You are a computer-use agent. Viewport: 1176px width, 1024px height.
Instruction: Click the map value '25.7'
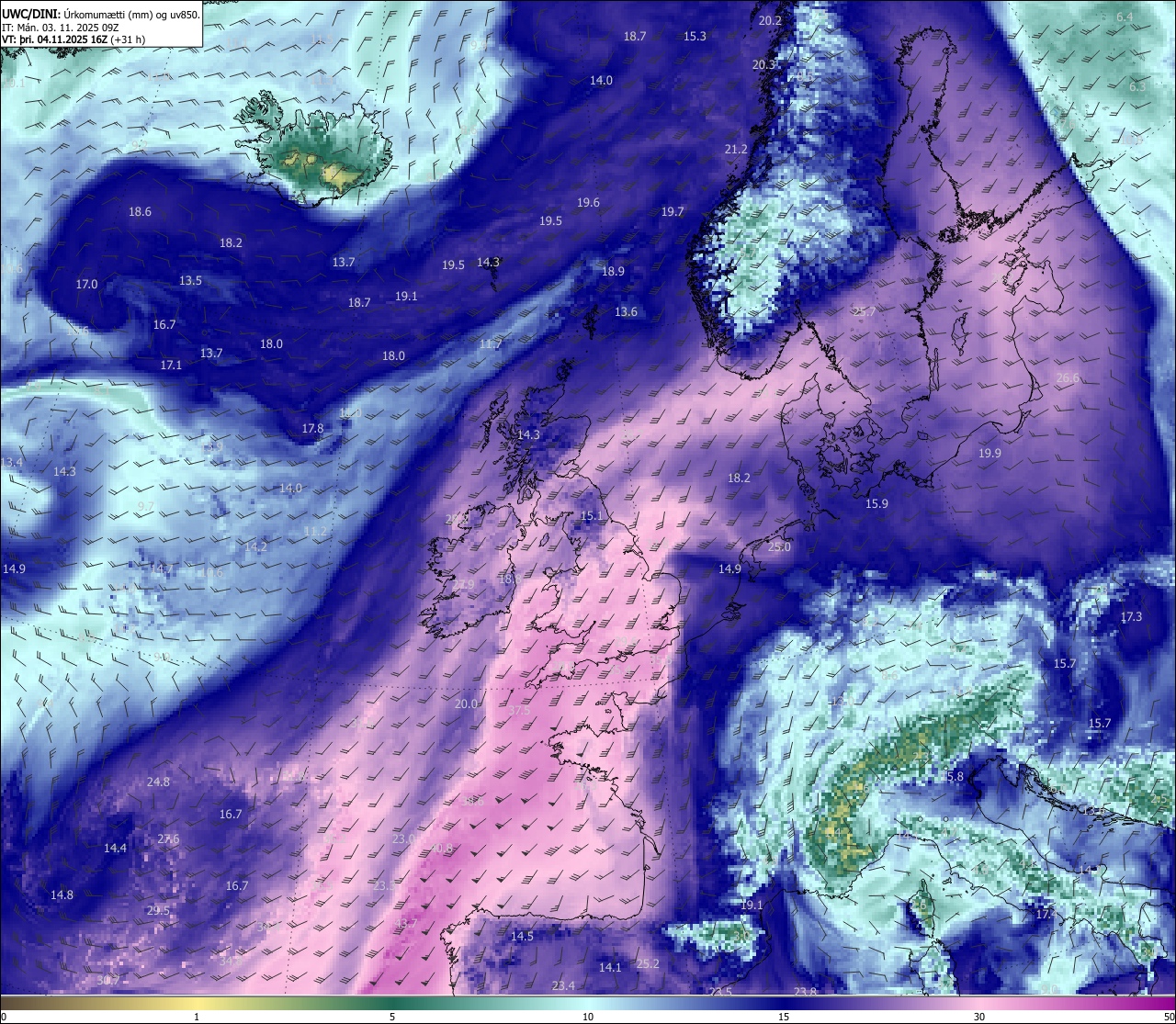865,312
